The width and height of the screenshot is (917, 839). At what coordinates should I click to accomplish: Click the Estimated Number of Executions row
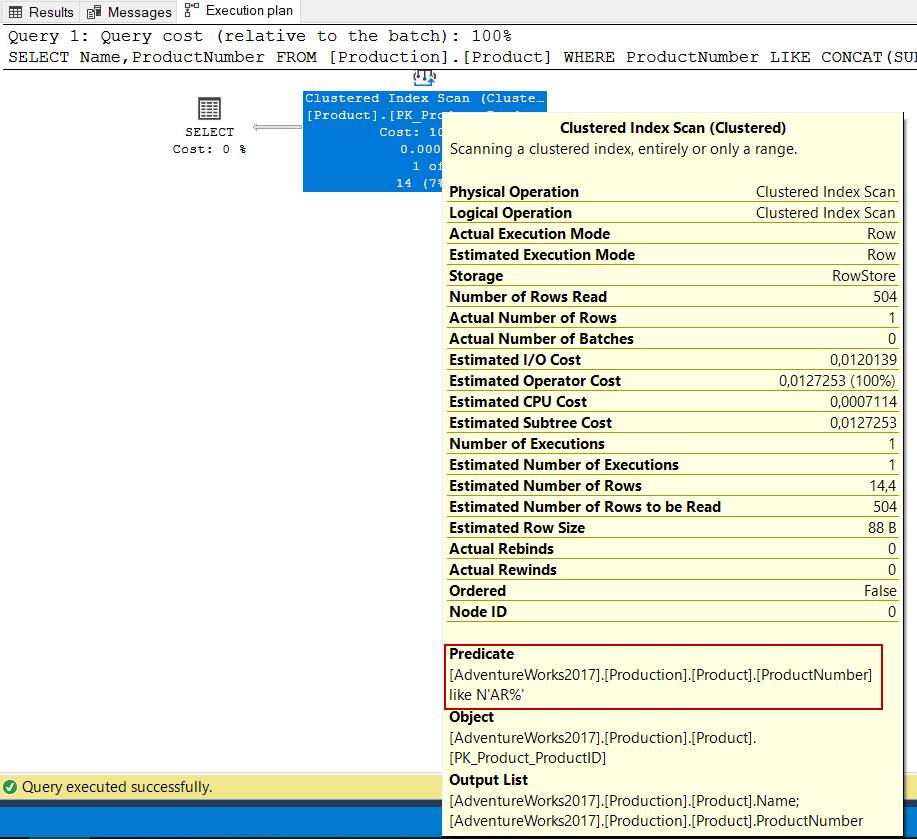pyautogui.click(x=673, y=465)
